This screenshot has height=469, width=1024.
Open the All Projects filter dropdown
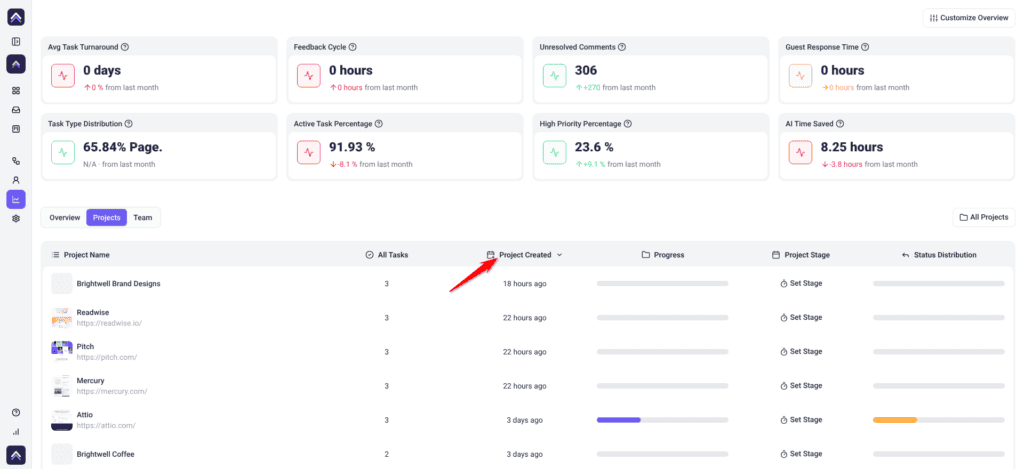(984, 217)
